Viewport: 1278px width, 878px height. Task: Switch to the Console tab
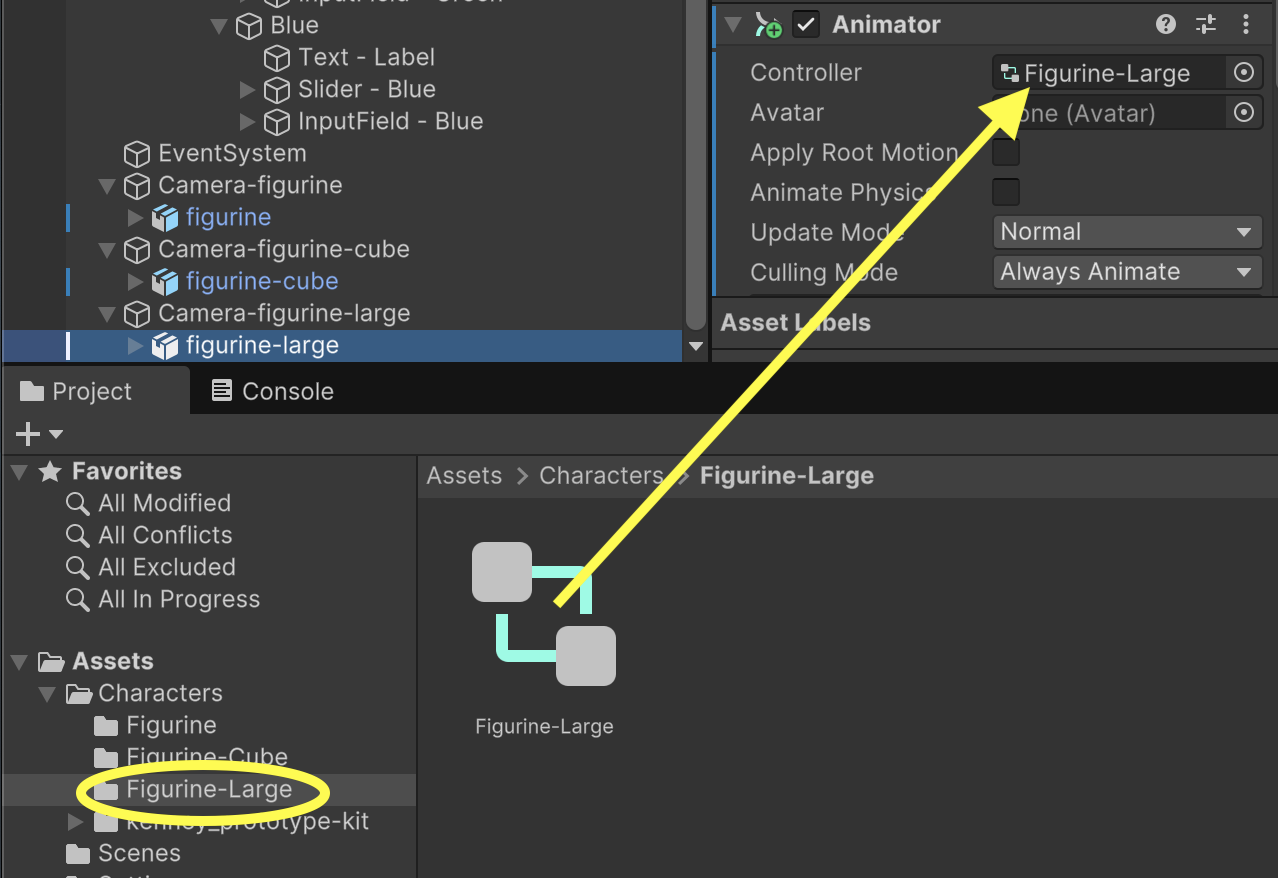[273, 391]
